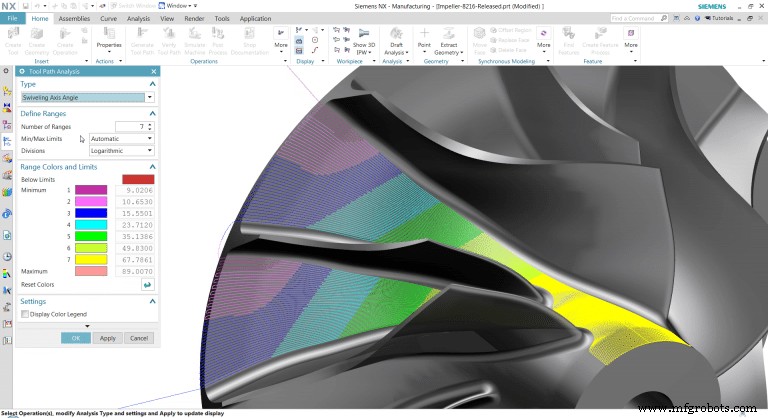This screenshot has height=418, width=768.
Task: Click Delete Face in Synchronous Modeling
Action: 508,50
